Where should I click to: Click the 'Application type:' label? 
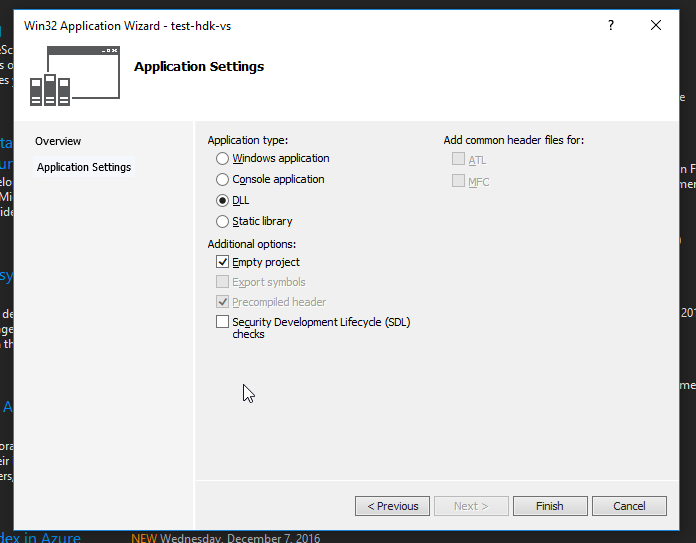pyautogui.click(x=248, y=140)
